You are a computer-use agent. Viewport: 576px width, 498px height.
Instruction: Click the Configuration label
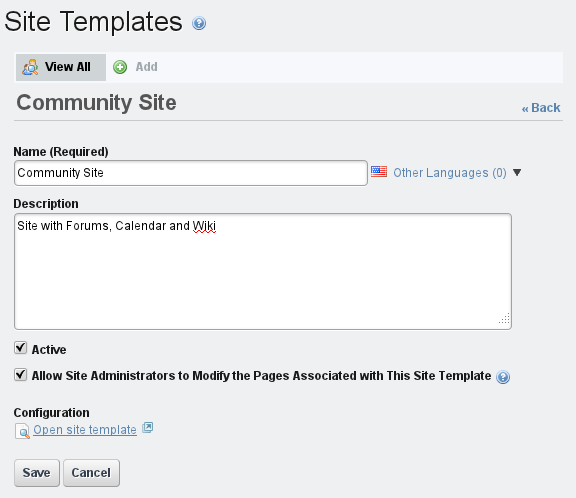[51, 413]
